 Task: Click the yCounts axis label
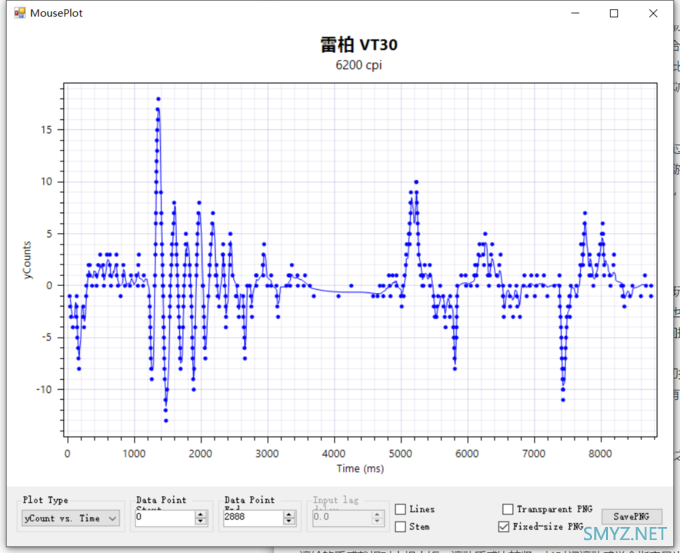27,260
